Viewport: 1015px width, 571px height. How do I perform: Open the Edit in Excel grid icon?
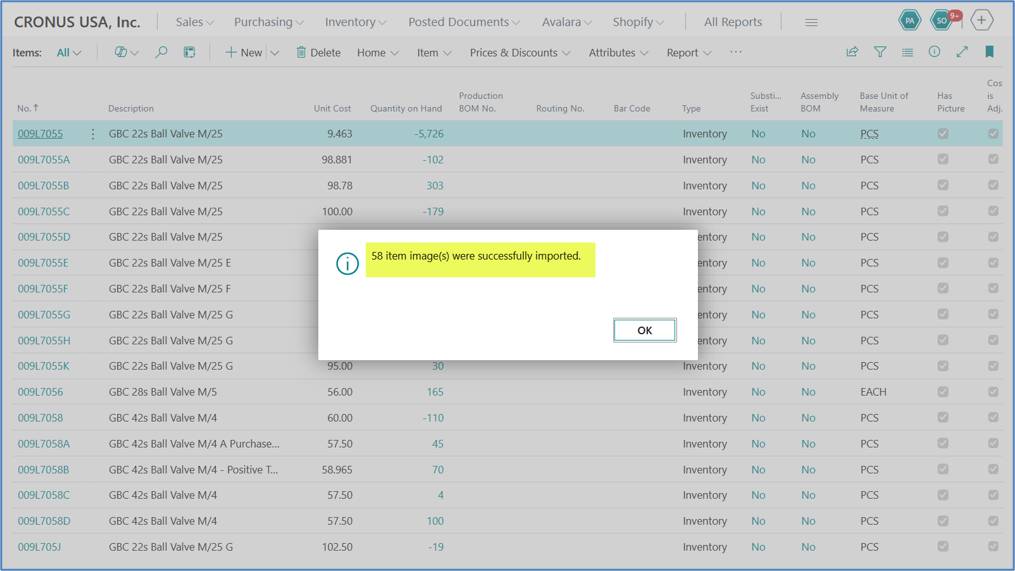coord(189,52)
